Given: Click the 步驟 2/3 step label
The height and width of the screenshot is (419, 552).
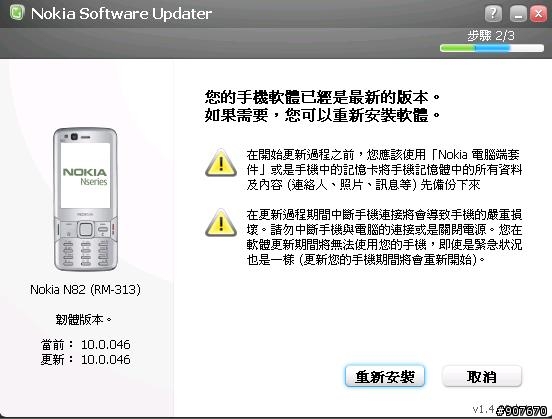Looking at the screenshot, I should [x=491, y=36].
